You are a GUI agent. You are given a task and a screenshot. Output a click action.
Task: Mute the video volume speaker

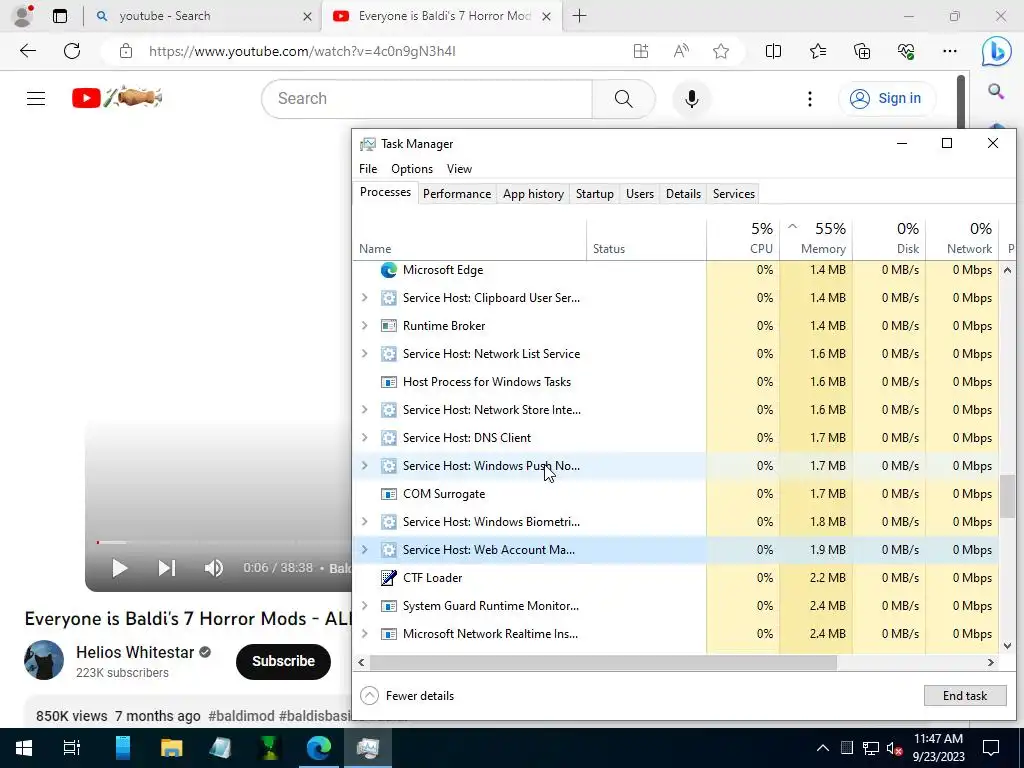click(x=214, y=568)
